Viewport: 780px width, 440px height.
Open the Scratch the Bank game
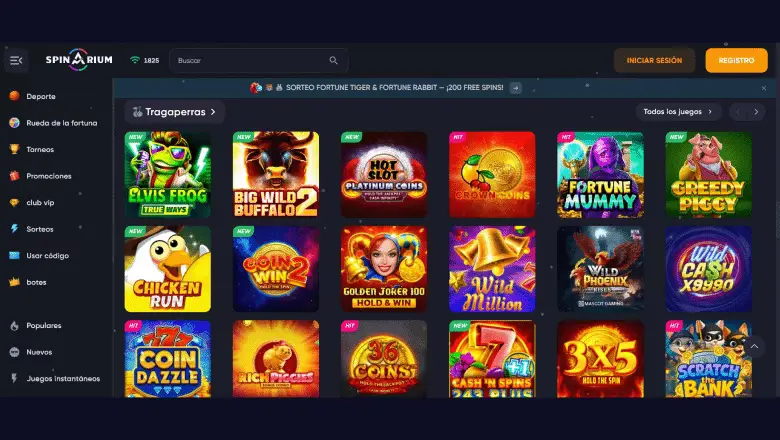coord(709,359)
